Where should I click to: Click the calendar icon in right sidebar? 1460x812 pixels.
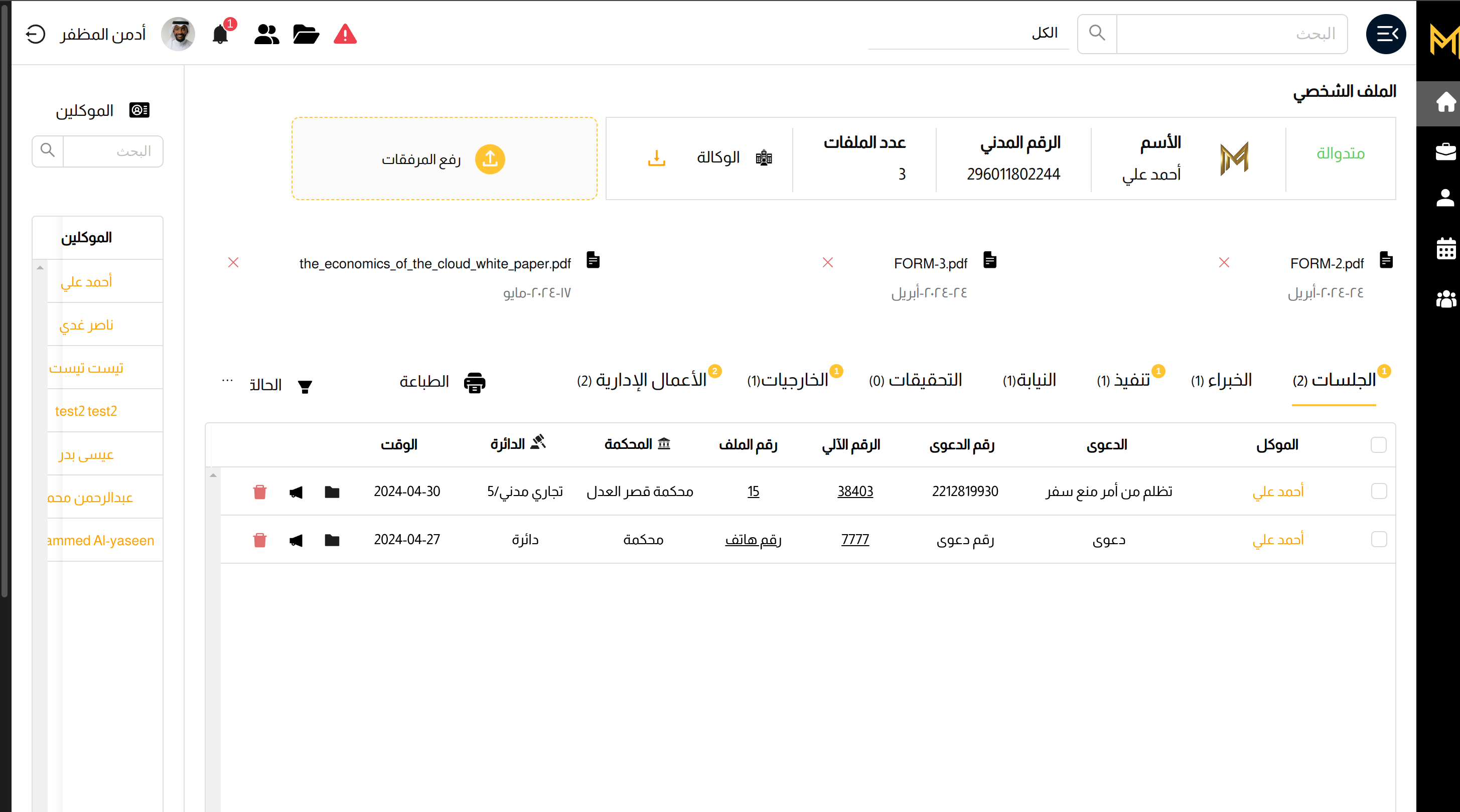pos(1445,248)
